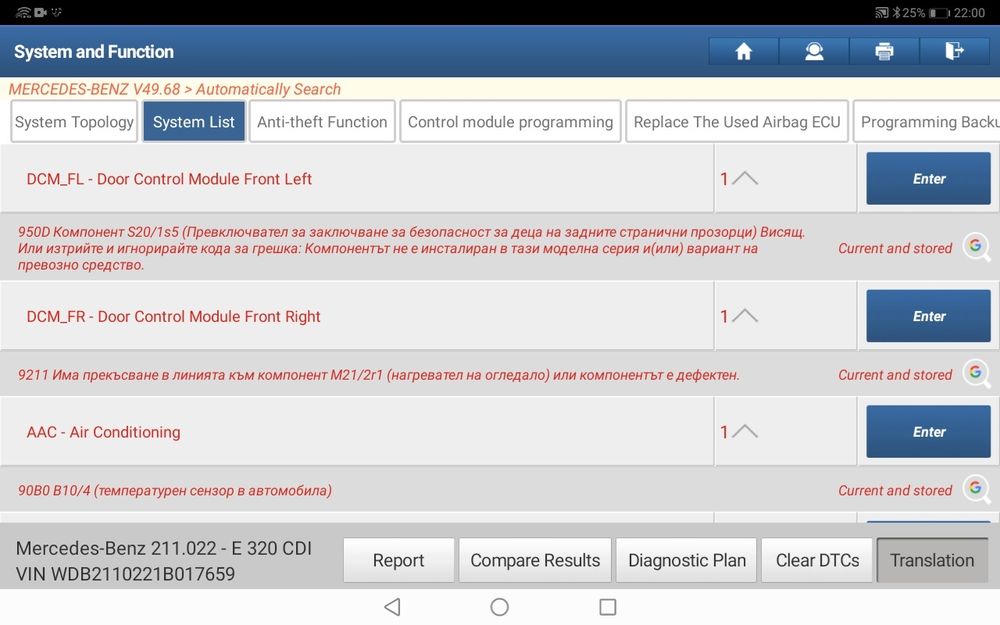Tap the Exit icon in header
The image size is (1000, 625).
954,51
